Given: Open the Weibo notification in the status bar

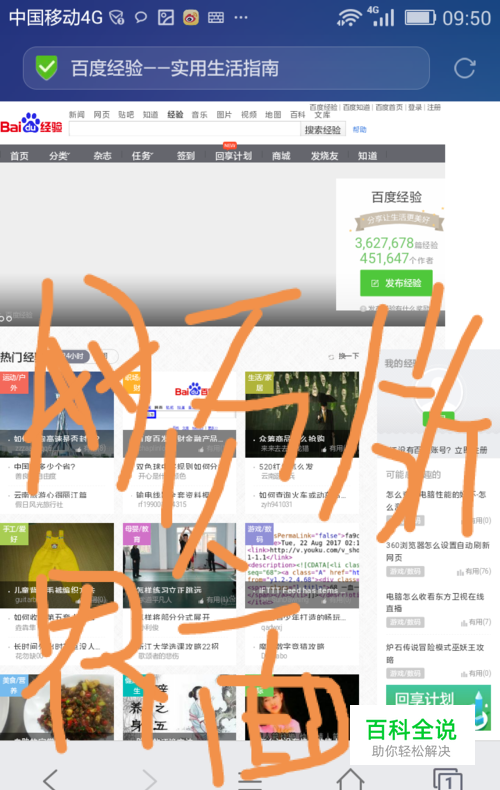Looking at the screenshot, I should pyautogui.click(x=191, y=18).
